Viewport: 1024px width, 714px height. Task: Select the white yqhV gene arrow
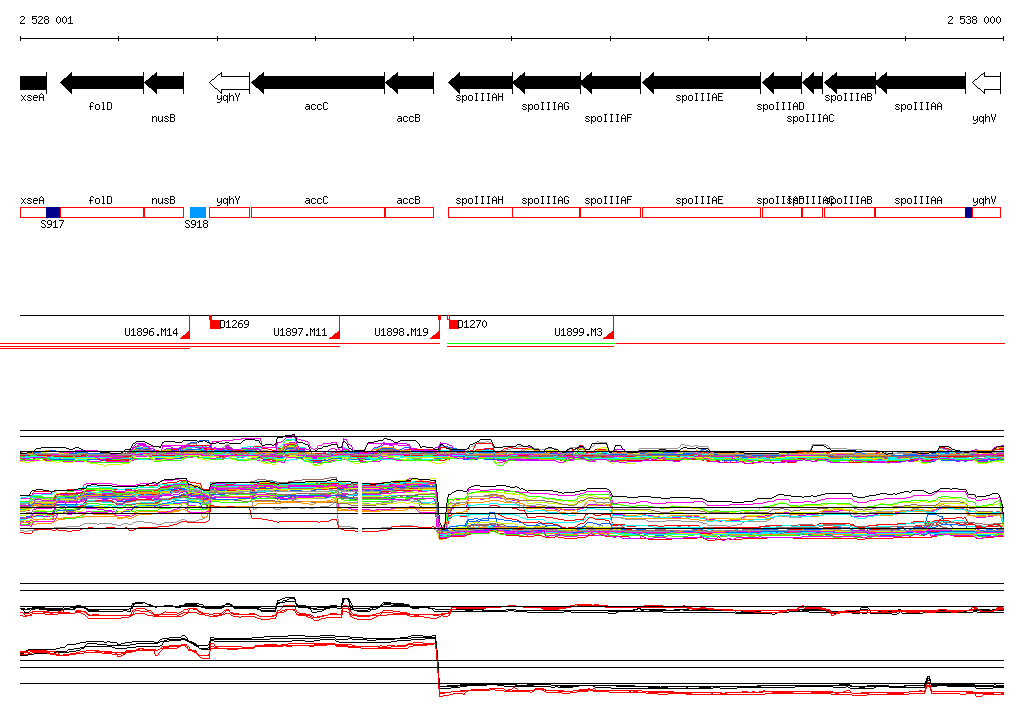986,83
